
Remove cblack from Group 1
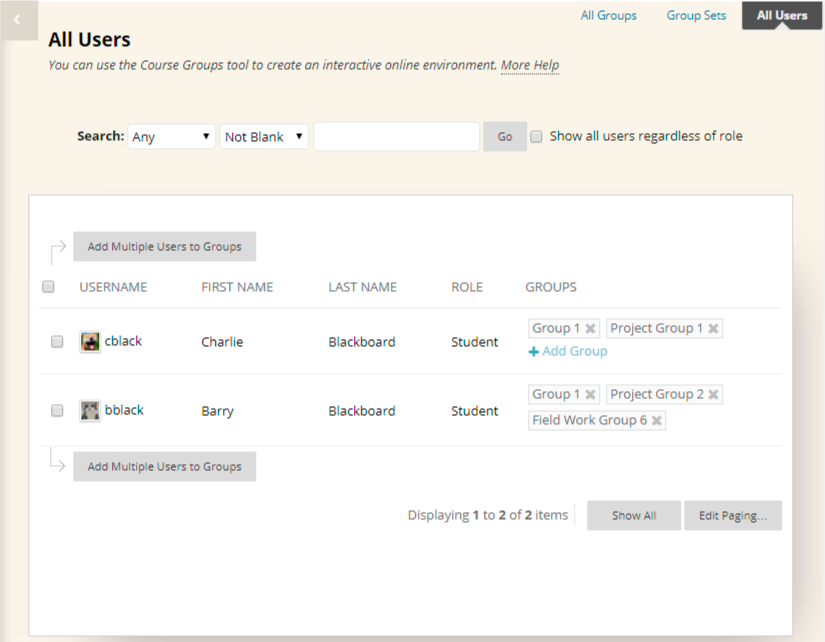click(590, 328)
